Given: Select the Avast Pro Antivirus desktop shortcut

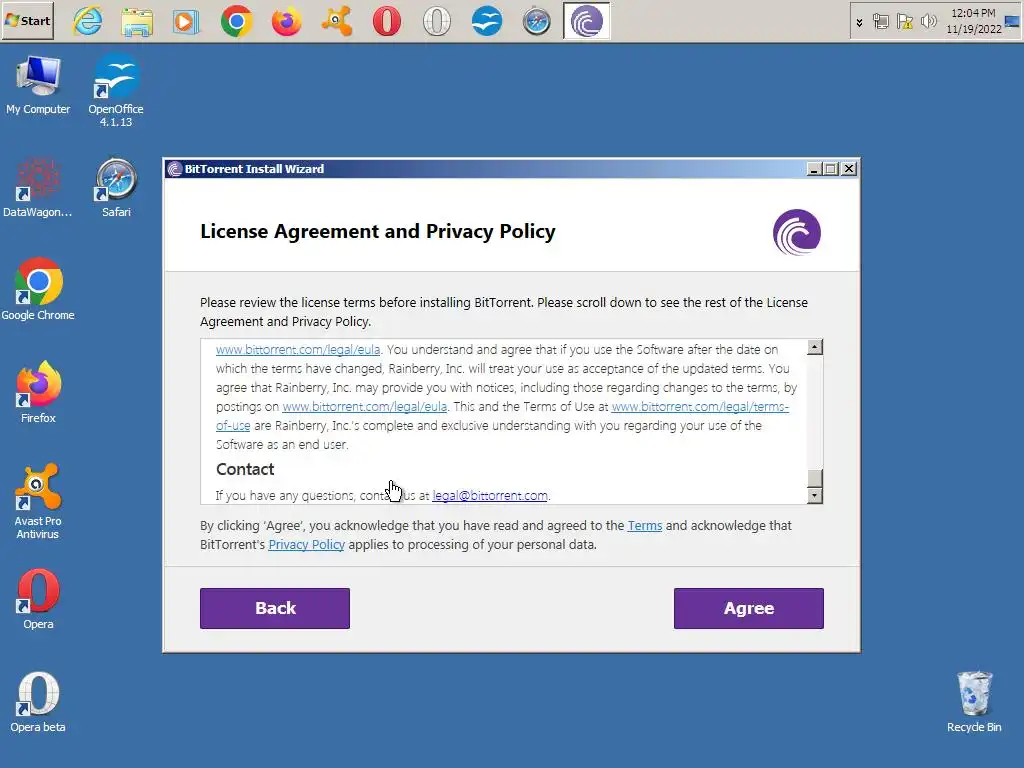Looking at the screenshot, I should point(38,502).
